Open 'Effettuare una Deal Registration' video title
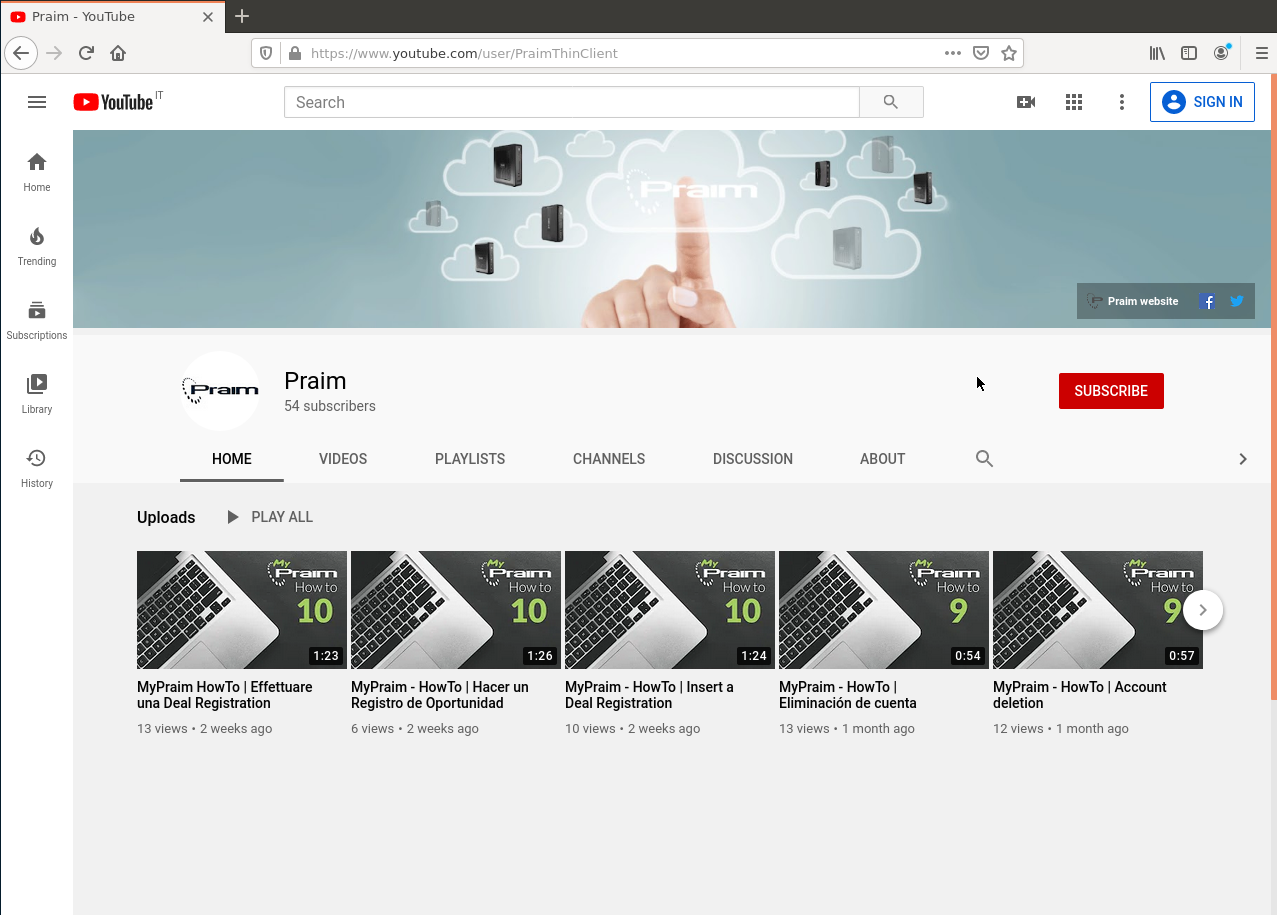1277x915 pixels. point(225,695)
